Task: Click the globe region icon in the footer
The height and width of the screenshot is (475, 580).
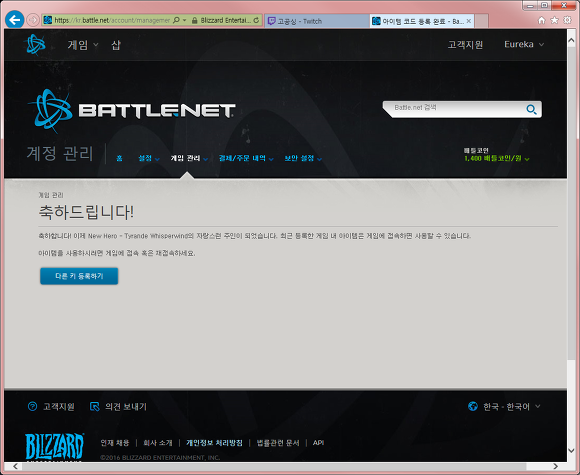Action: tap(473, 406)
